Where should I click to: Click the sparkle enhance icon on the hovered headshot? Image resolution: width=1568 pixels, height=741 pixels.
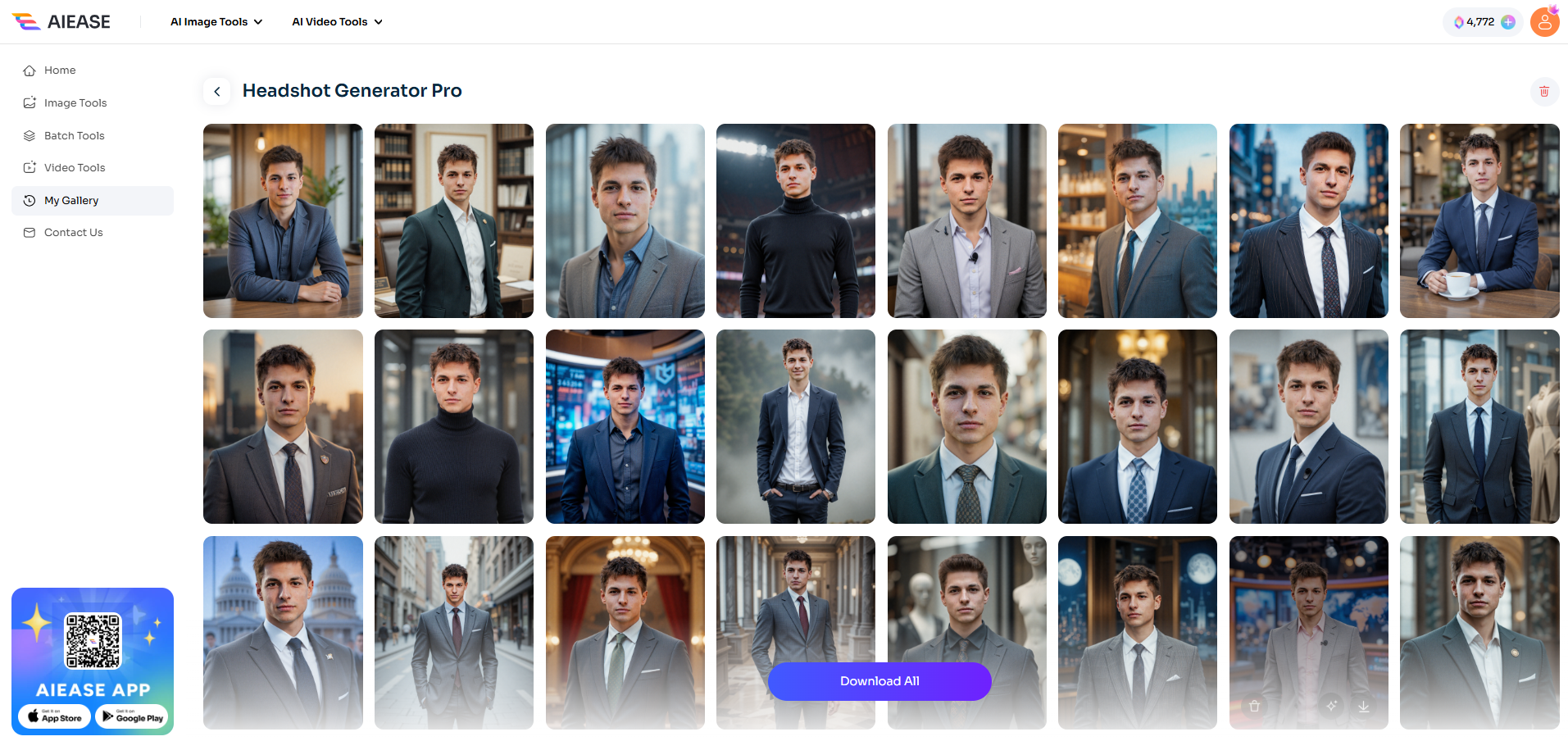point(1331,706)
